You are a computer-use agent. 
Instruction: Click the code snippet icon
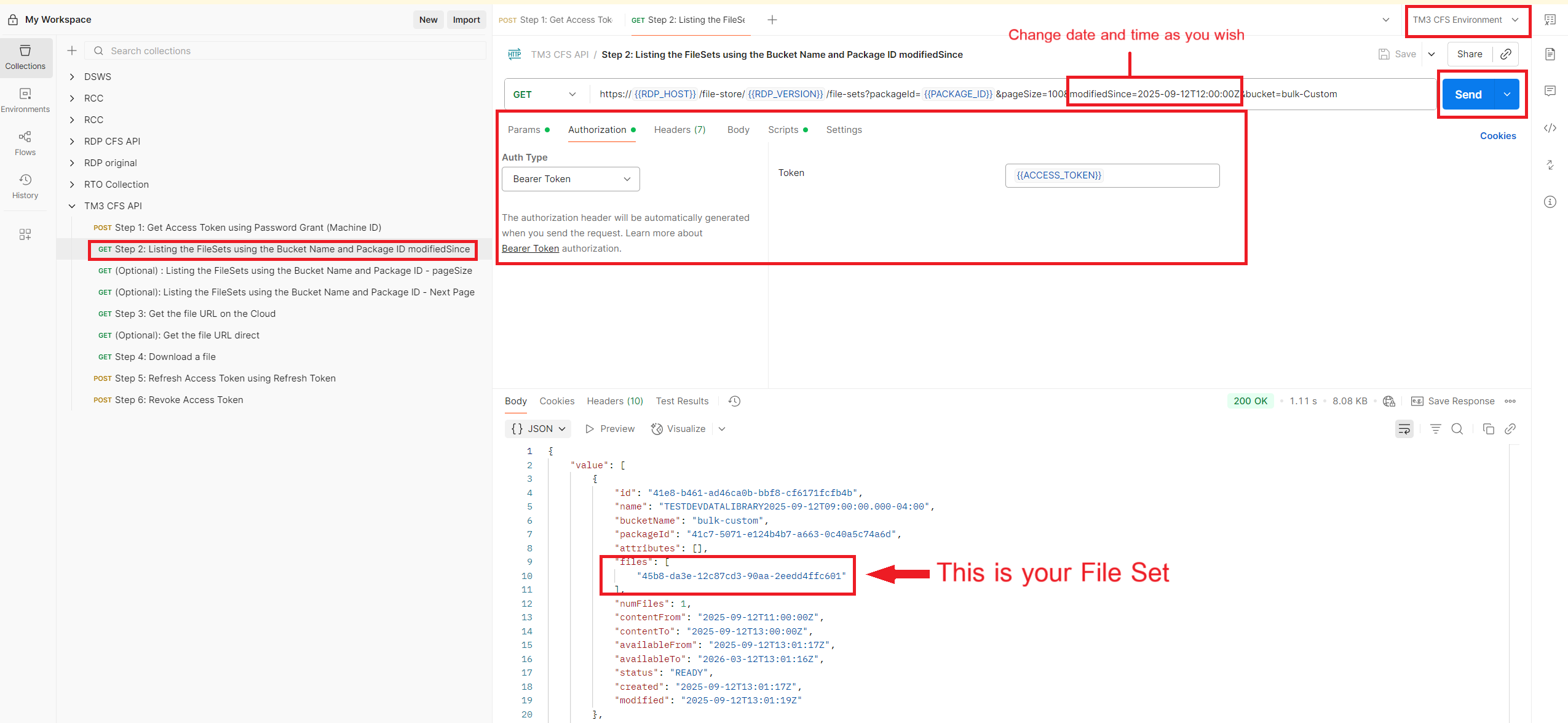1550,128
